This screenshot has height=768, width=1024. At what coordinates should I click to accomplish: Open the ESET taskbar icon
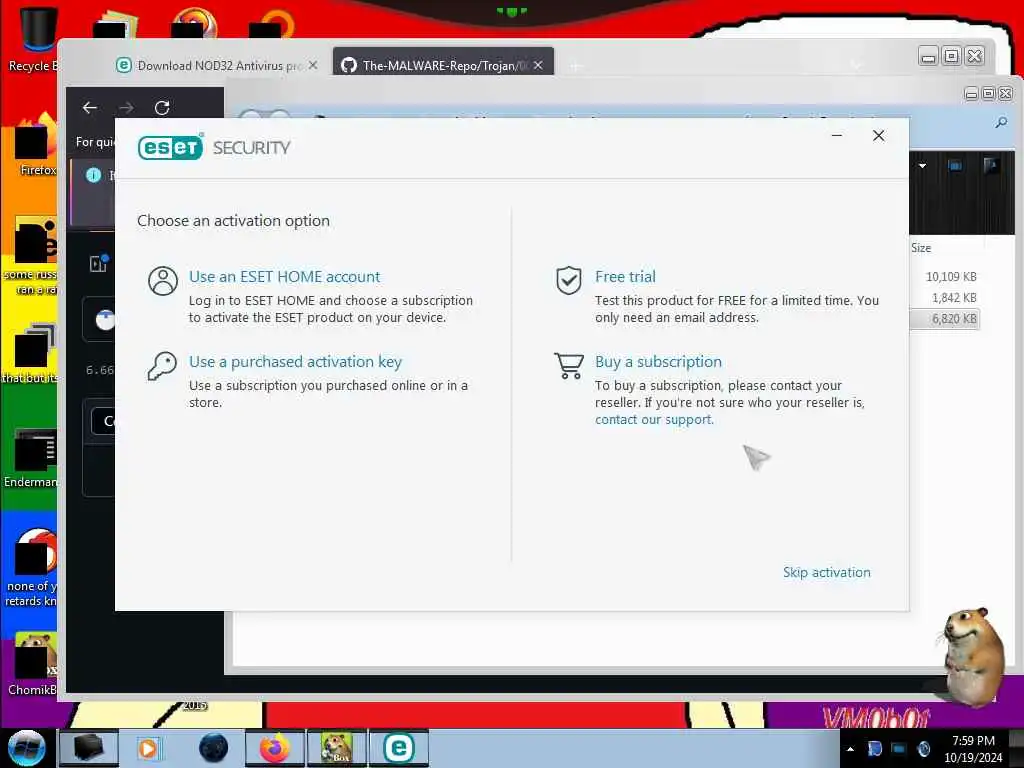[x=399, y=748]
